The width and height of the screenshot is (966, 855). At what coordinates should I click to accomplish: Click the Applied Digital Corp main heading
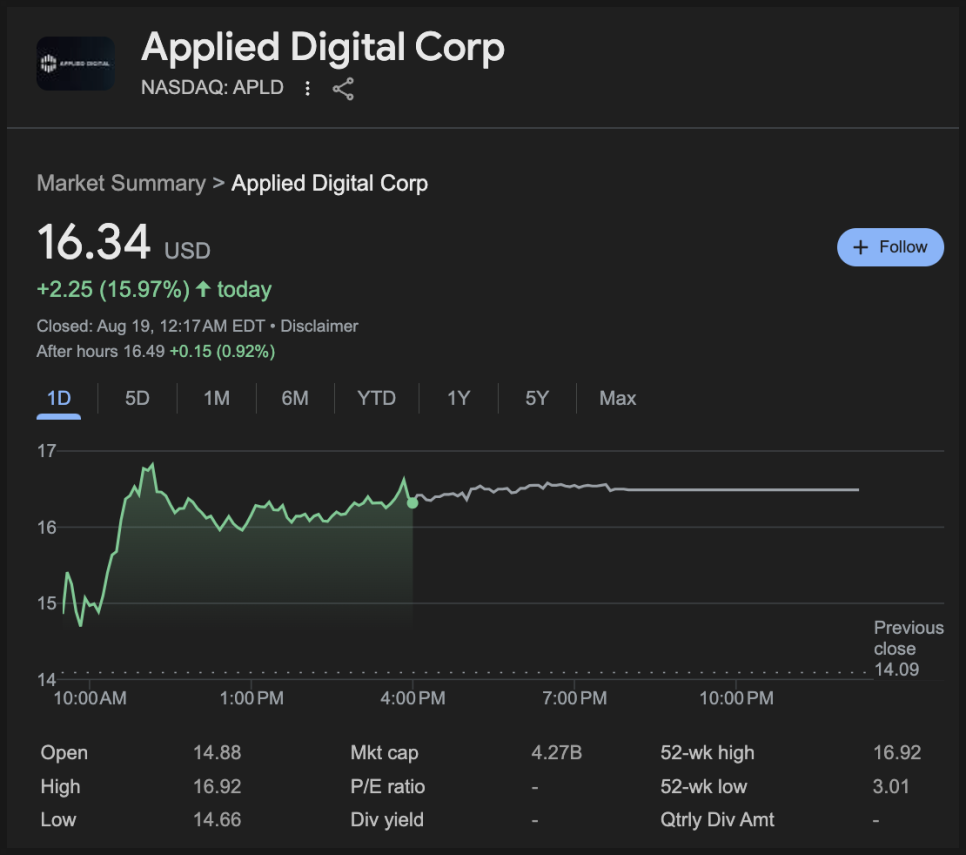(x=323, y=47)
